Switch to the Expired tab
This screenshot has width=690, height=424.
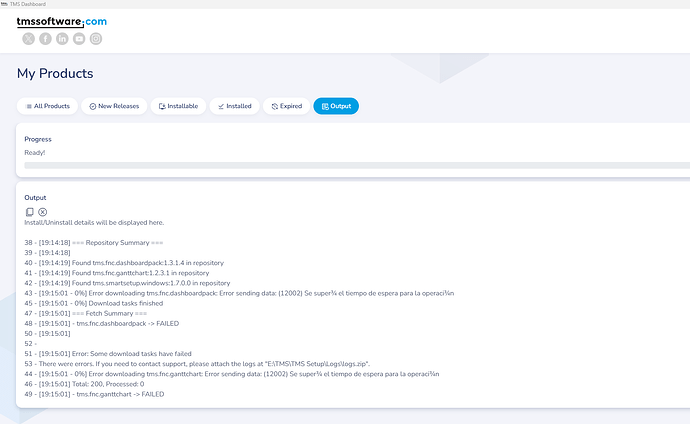pos(286,106)
